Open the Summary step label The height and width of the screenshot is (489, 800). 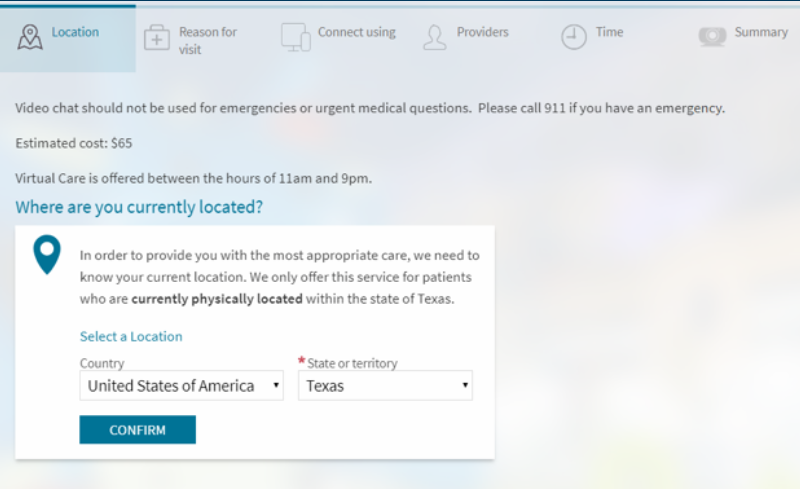(x=761, y=32)
